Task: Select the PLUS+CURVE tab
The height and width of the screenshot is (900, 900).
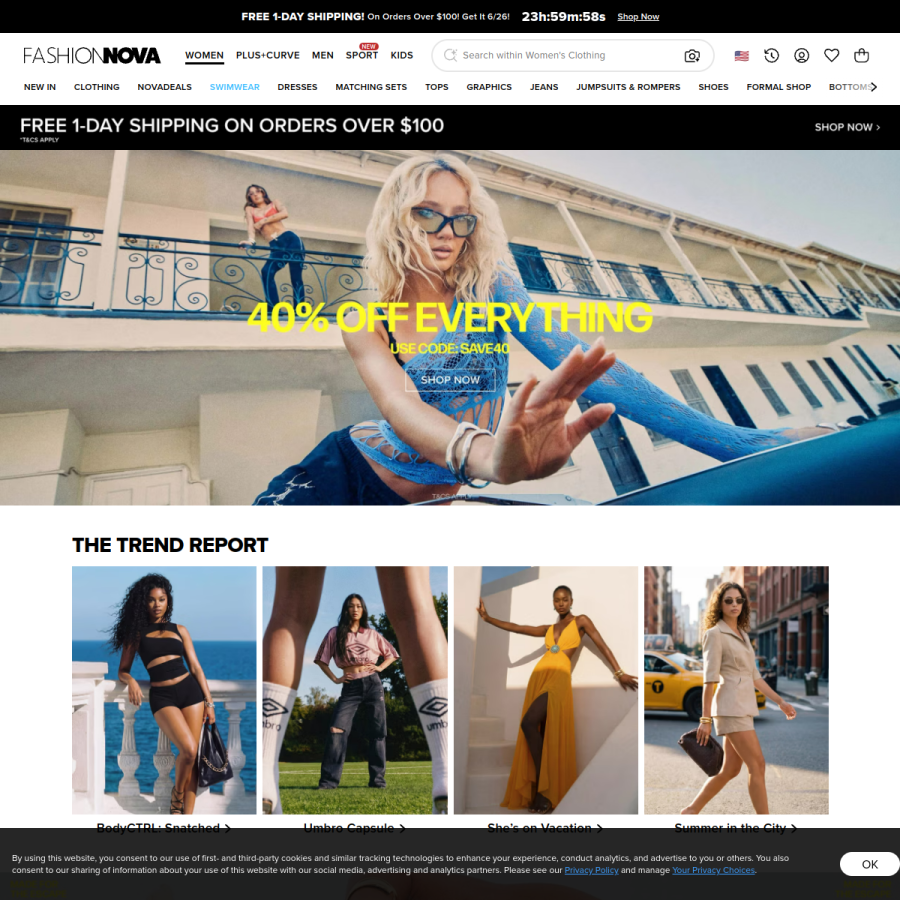Action: point(267,56)
